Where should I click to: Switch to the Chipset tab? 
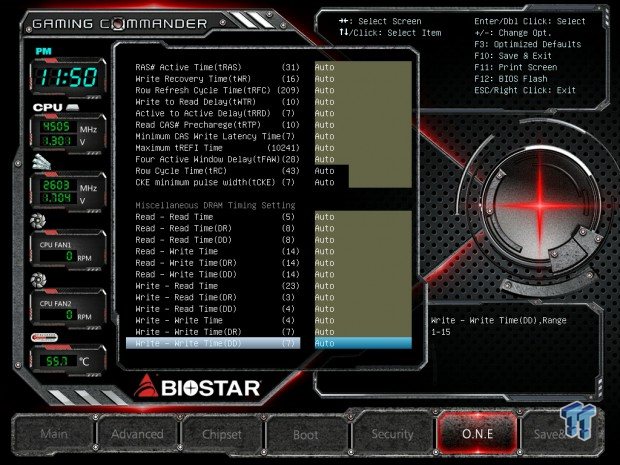click(x=222, y=434)
